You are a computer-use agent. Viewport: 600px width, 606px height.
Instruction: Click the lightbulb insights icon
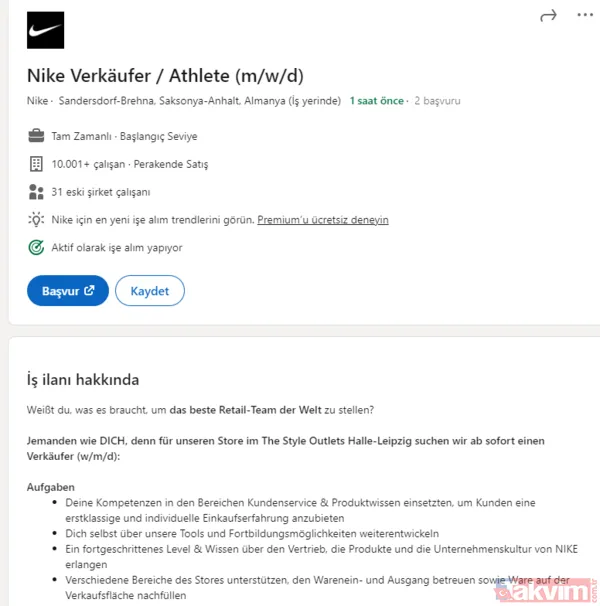[x=36, y=219]
